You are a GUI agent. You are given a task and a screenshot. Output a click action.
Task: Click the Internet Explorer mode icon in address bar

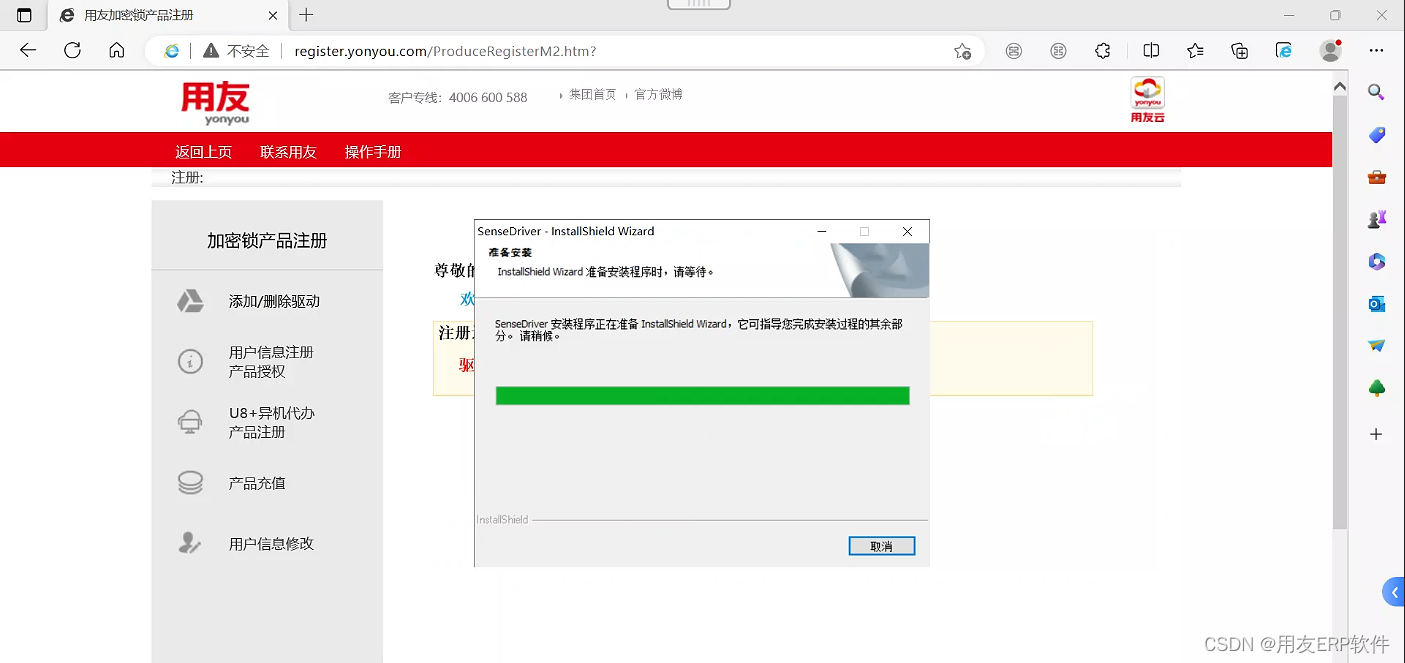pos(172,51)
